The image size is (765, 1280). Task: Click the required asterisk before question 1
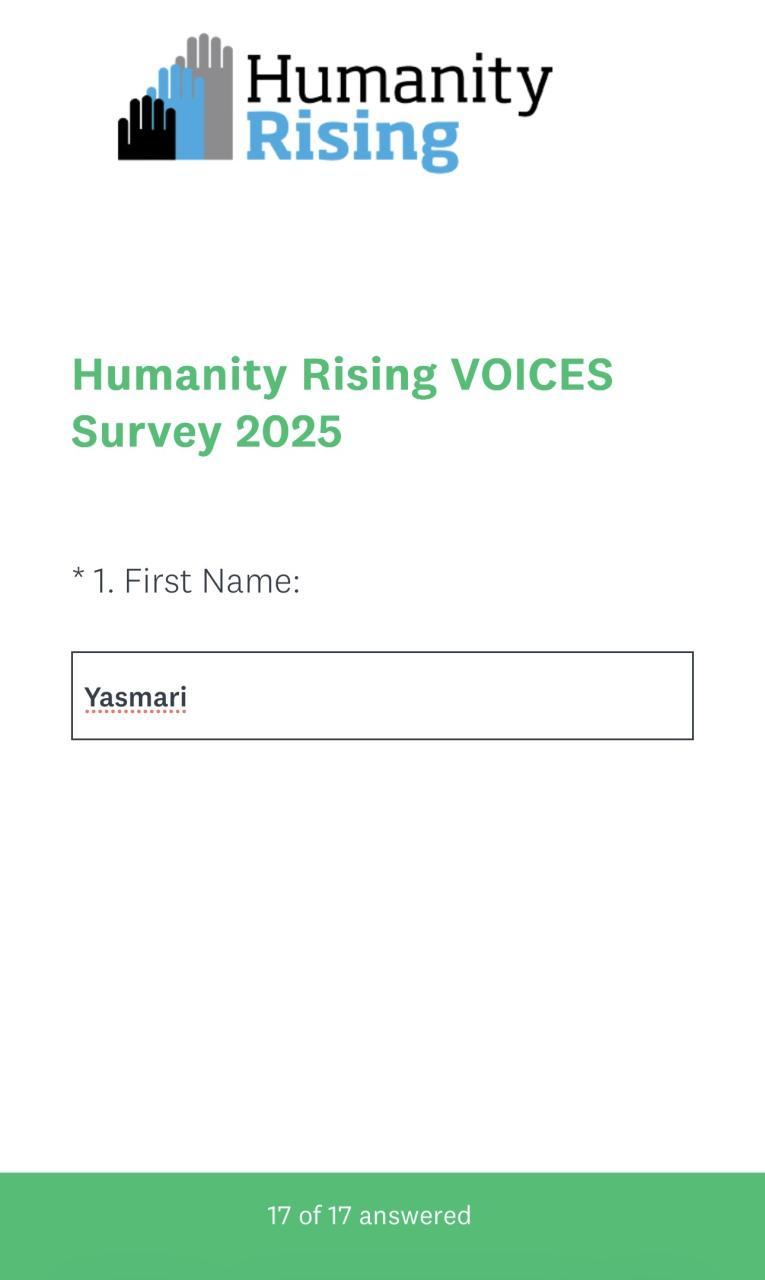[x=78, y=578]
